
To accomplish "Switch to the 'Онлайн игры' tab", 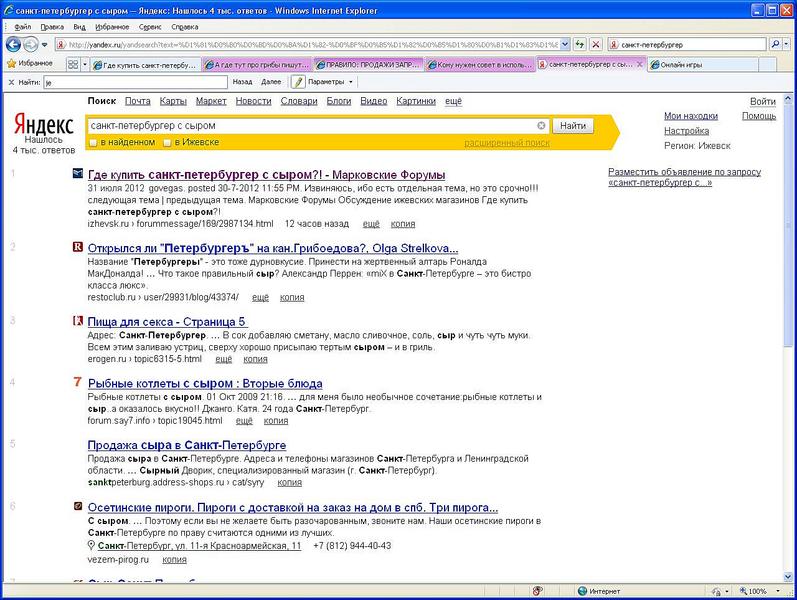I will 704,65.
